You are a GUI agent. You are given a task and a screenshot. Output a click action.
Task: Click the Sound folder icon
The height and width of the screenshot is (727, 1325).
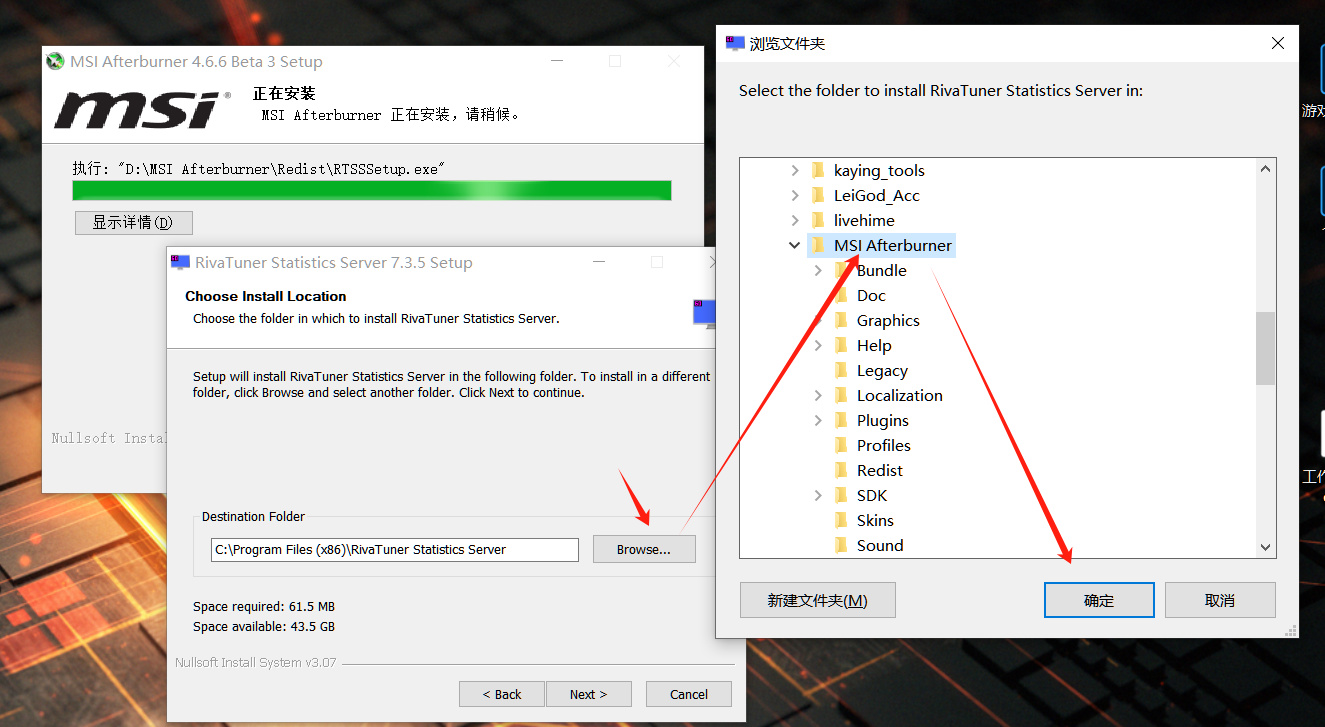[841, 545]
